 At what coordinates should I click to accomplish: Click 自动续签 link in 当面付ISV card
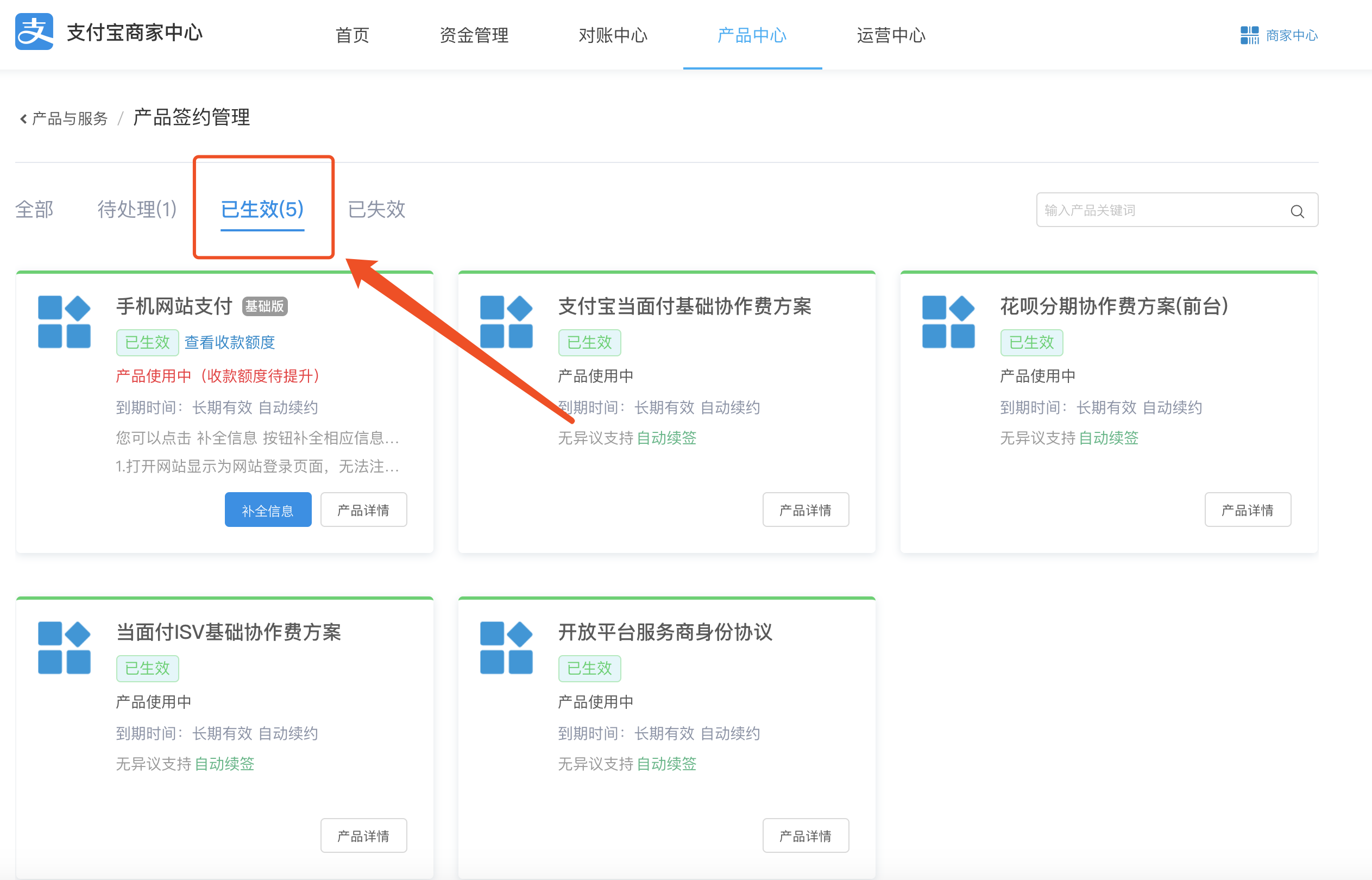(x=224, y=763)
